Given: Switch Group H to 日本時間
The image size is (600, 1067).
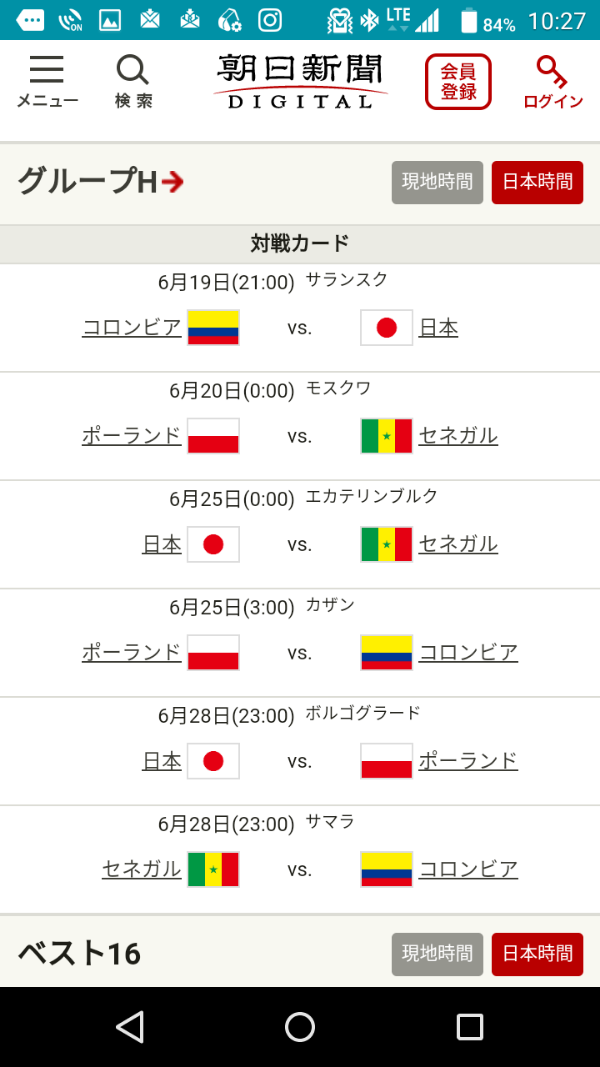Looking at the screenshot, I should 537,182.
